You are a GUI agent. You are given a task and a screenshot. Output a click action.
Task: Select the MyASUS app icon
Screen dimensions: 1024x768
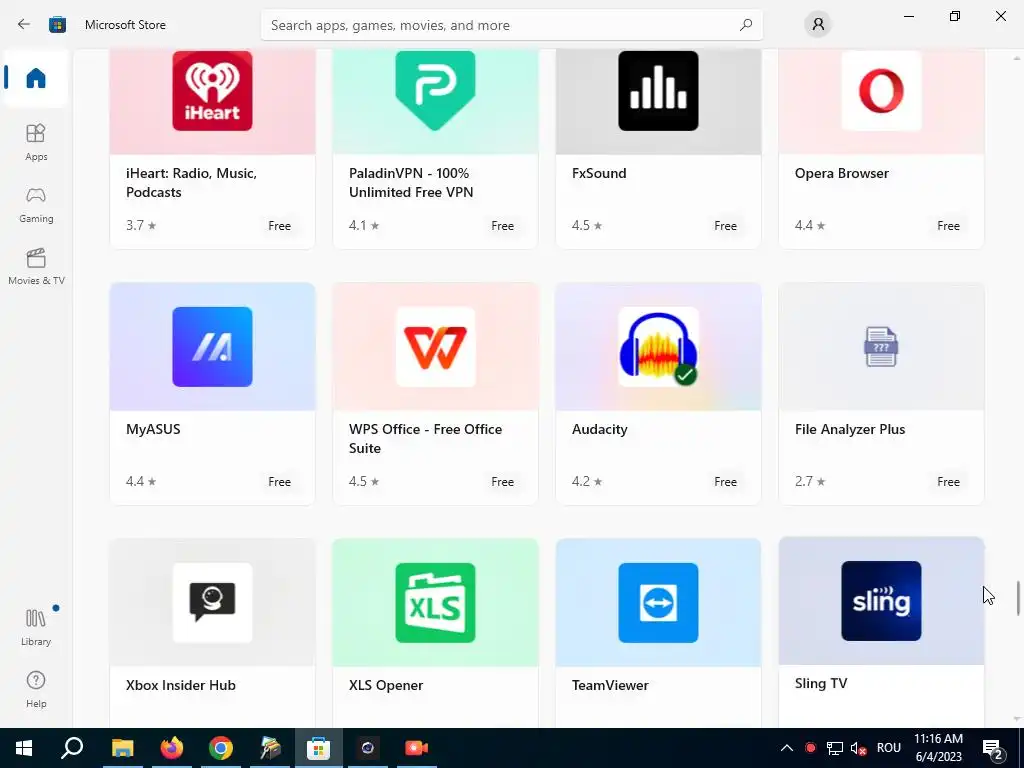click(x=212, y=347)
